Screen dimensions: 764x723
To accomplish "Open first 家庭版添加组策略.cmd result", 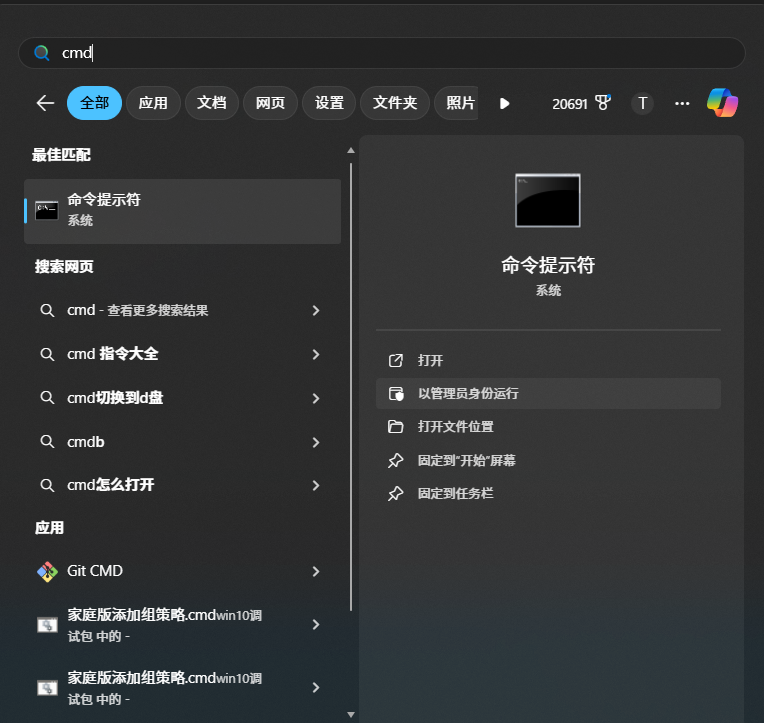I will [182, 625].
